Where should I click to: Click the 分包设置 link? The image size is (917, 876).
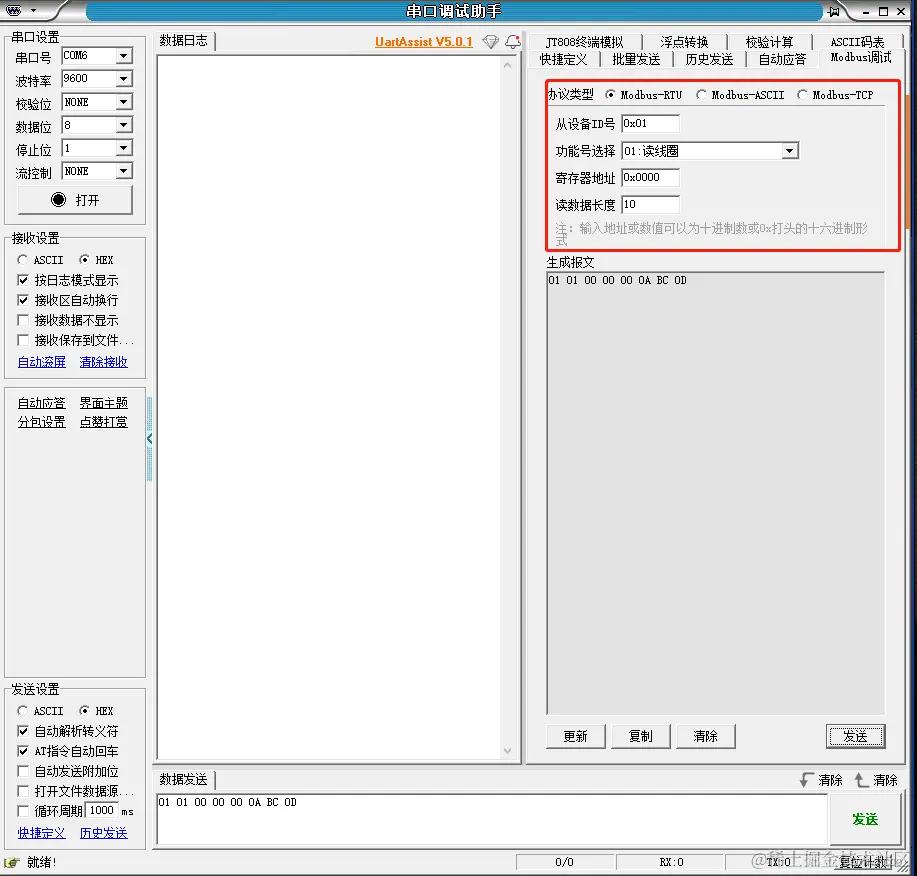coord(42,422)
